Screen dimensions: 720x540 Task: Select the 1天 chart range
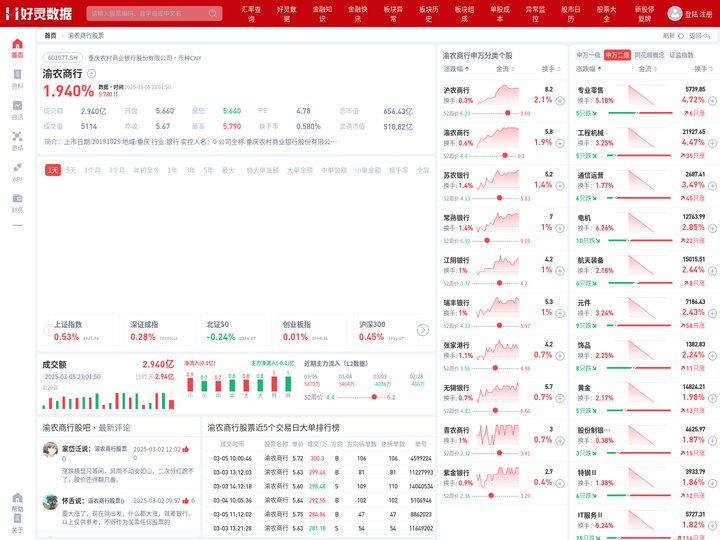point(53,170)
